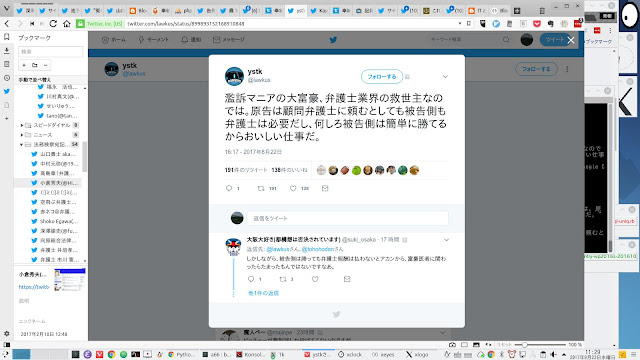Open Konsole from the taskbar
The height and width of the screenshot is (360, 640).
click(250, 354)
